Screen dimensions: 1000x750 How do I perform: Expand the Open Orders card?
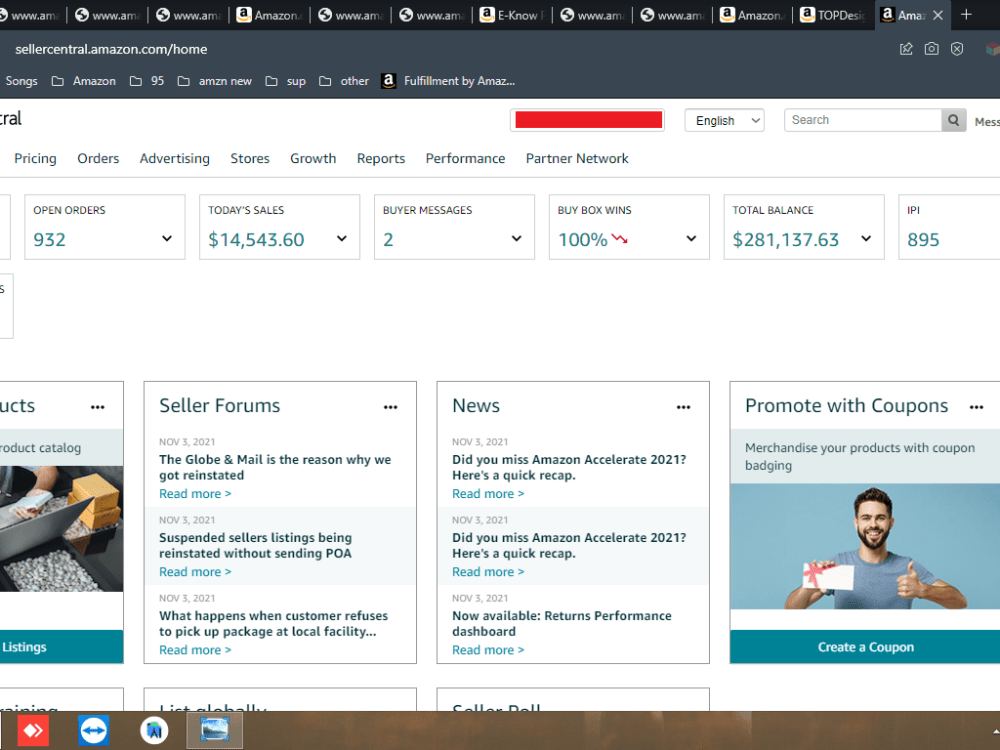[x=167, y=239]
